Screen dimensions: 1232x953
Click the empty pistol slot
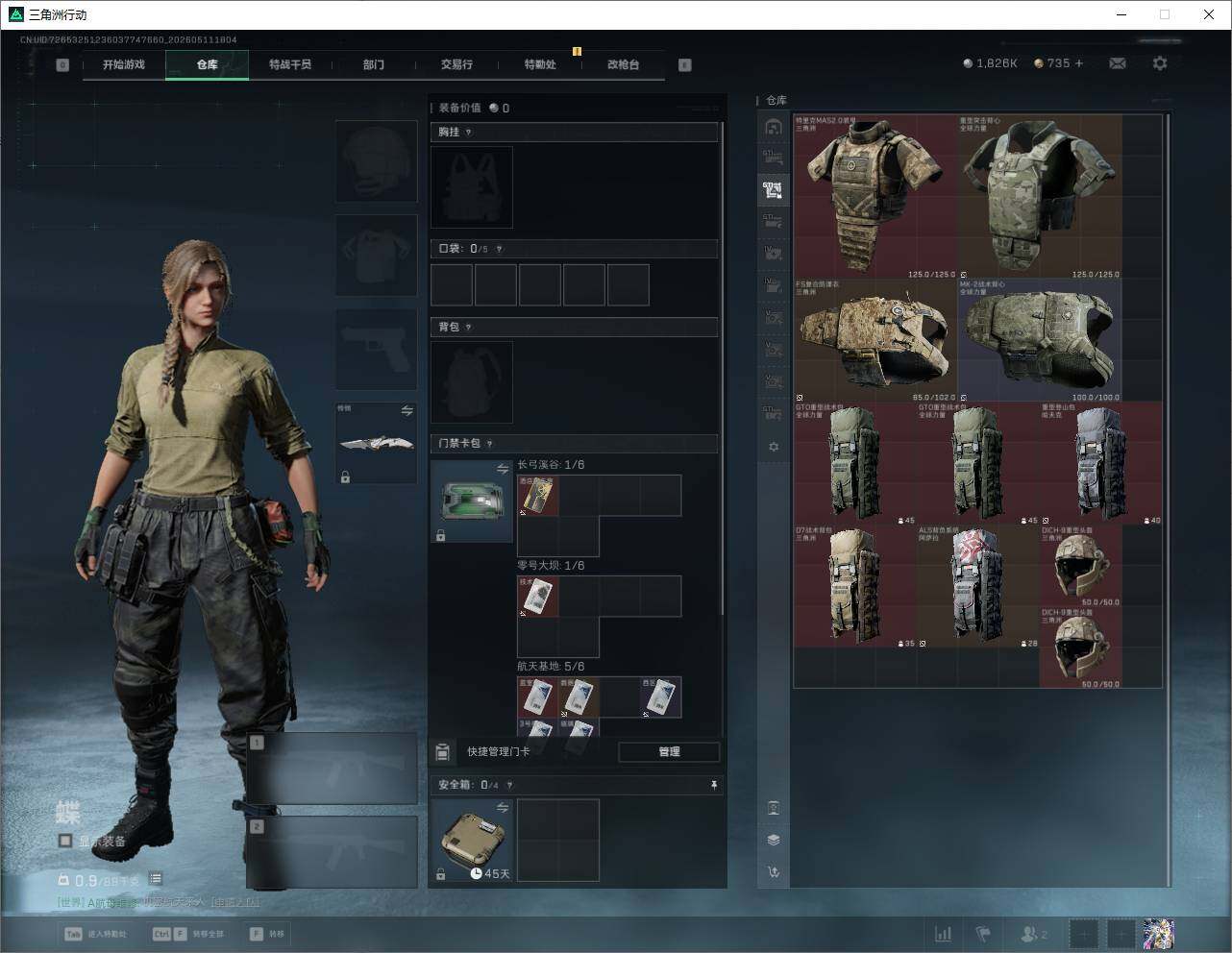pos(376,349)
